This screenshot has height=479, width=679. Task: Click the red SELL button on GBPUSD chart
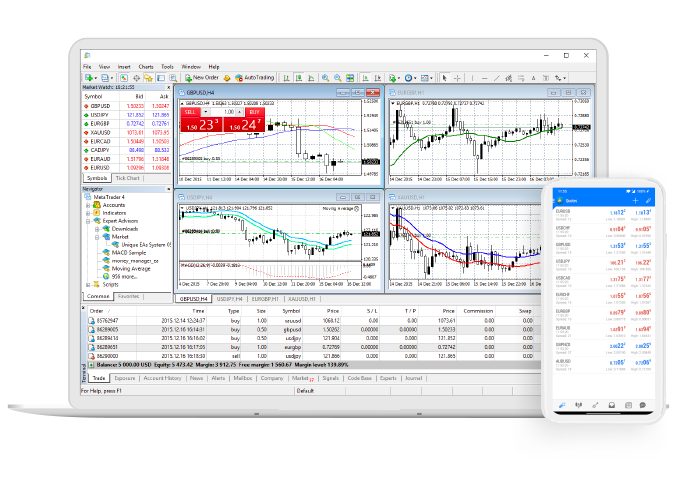pos(190,112)
